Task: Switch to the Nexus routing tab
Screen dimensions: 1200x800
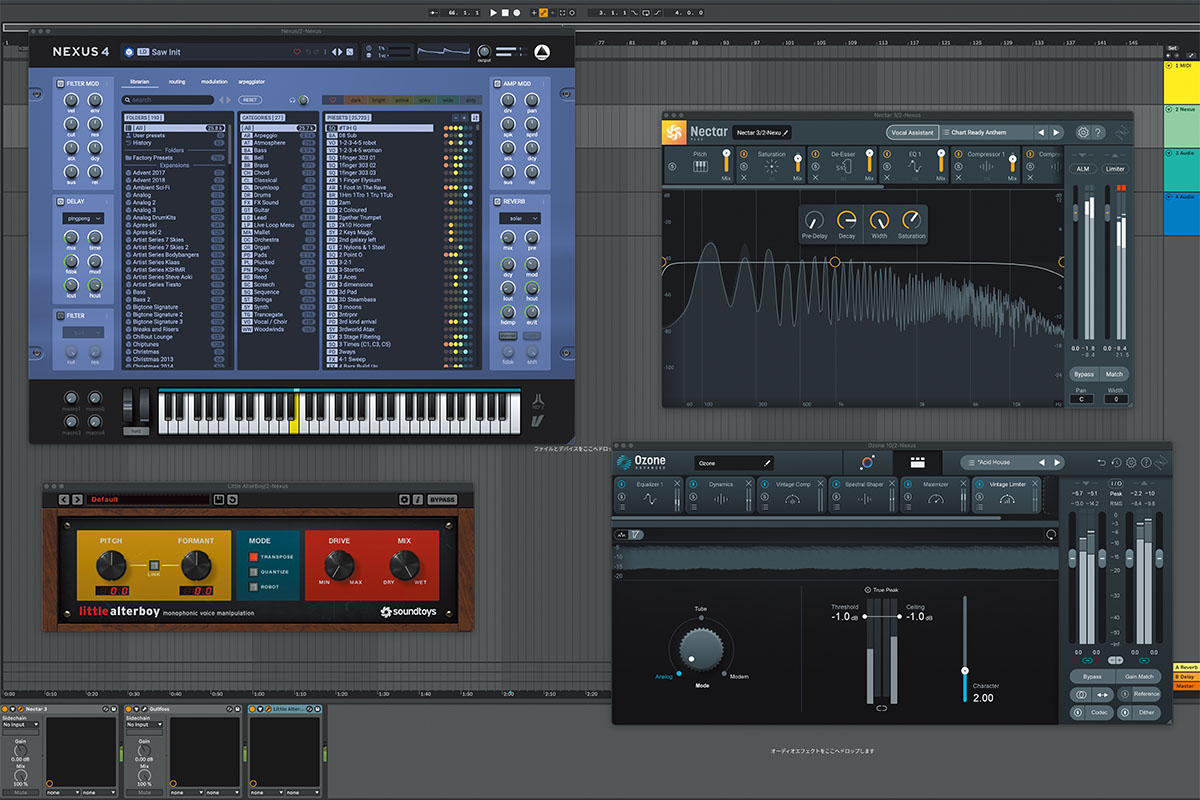Action: pos(177,82)
